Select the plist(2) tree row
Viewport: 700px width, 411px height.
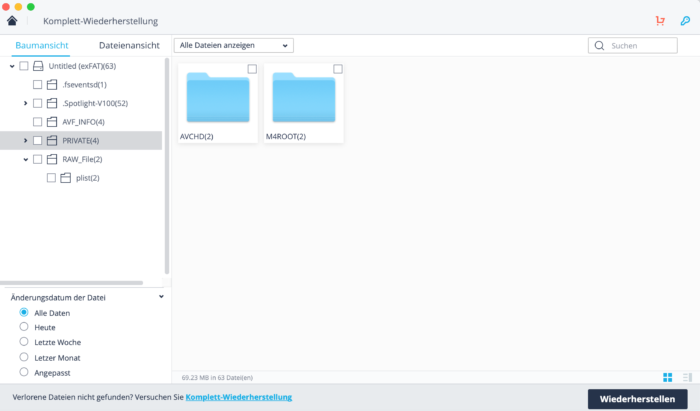(81, 178)
